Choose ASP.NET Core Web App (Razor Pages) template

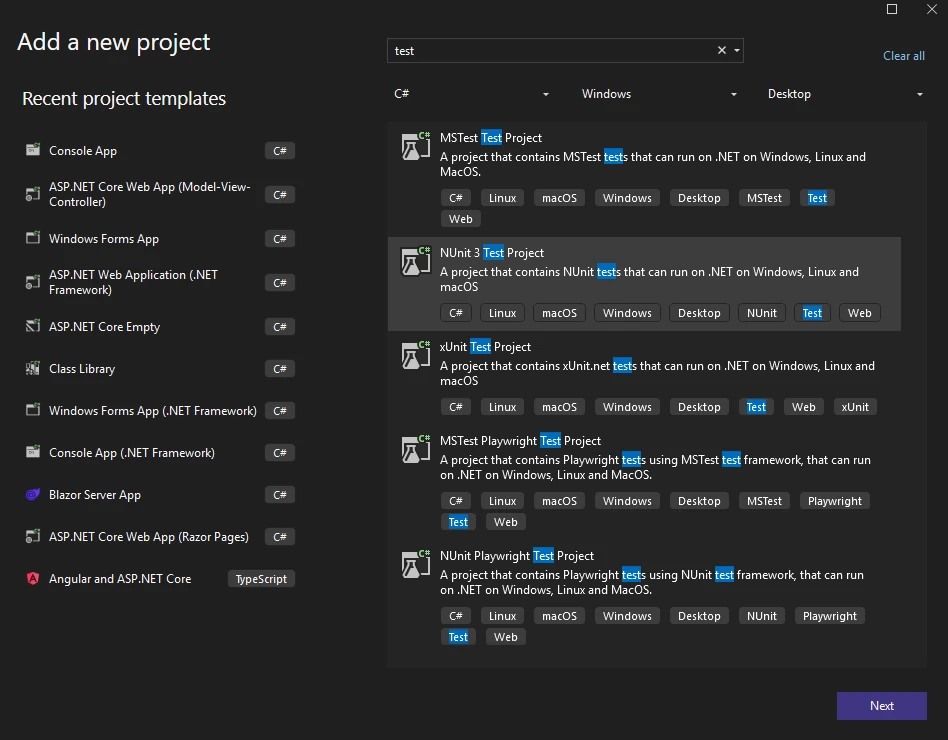[160, 536]
